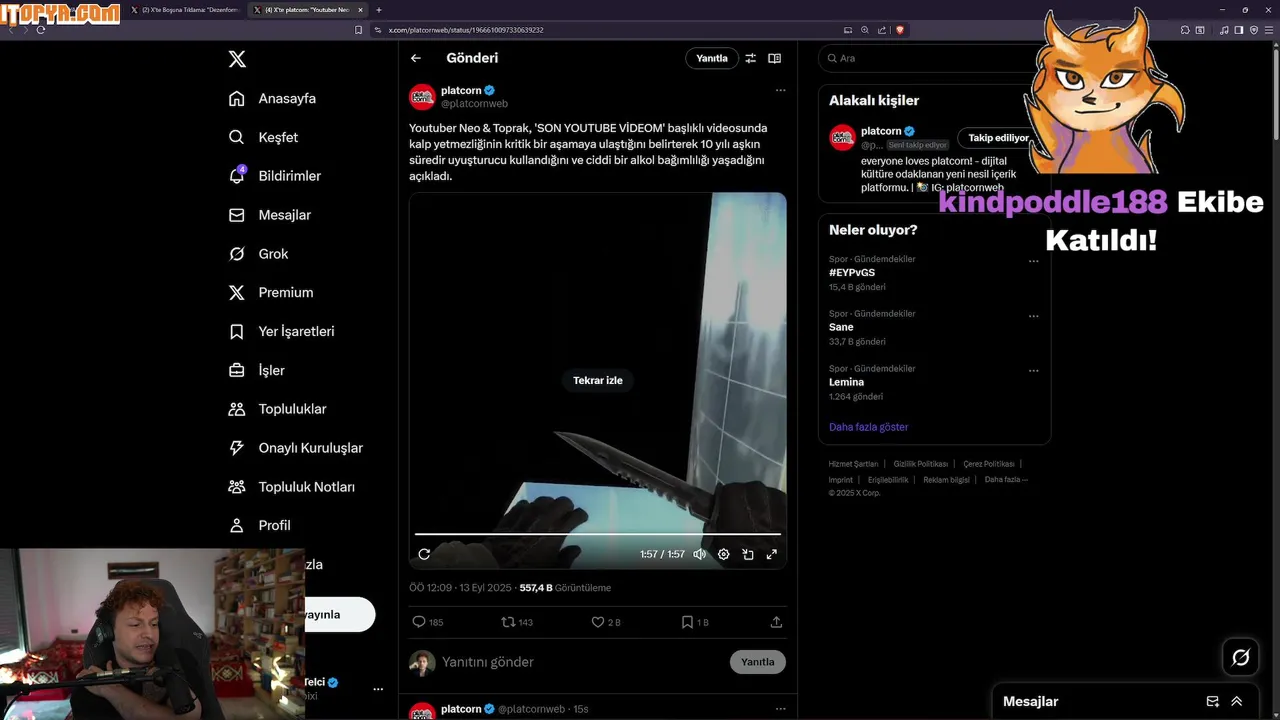Viewport: 1280px width, 720px height.
Task: Toggle picture-in-picture on video
Action: 747,554
